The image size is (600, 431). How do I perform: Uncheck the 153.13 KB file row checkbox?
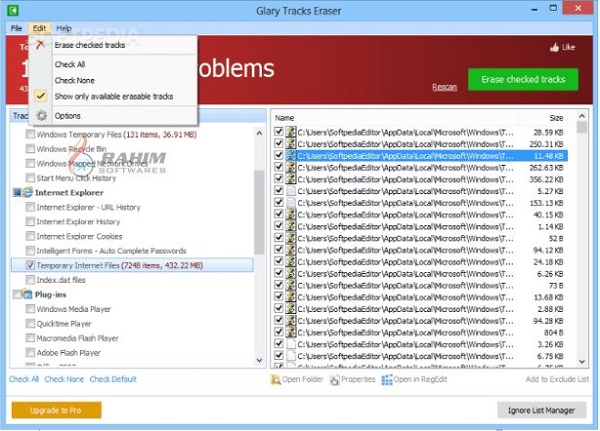click(x=279, y=202)
